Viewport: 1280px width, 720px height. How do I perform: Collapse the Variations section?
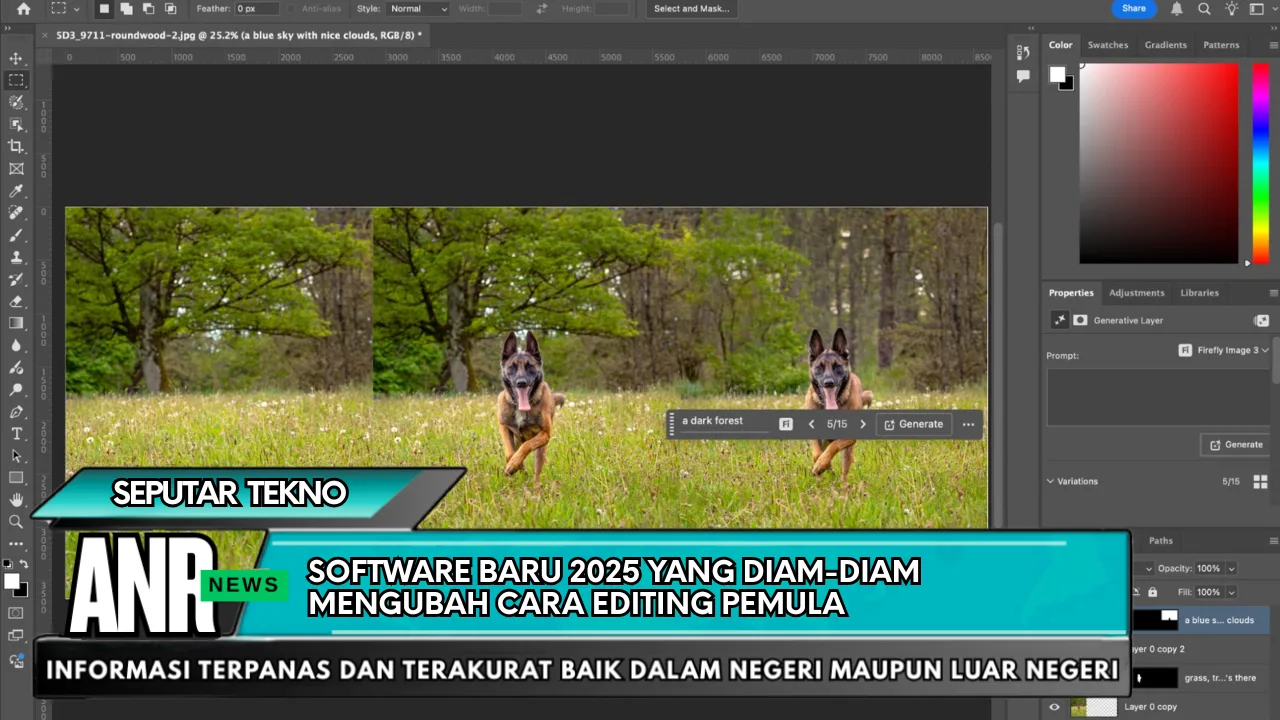1050,481
